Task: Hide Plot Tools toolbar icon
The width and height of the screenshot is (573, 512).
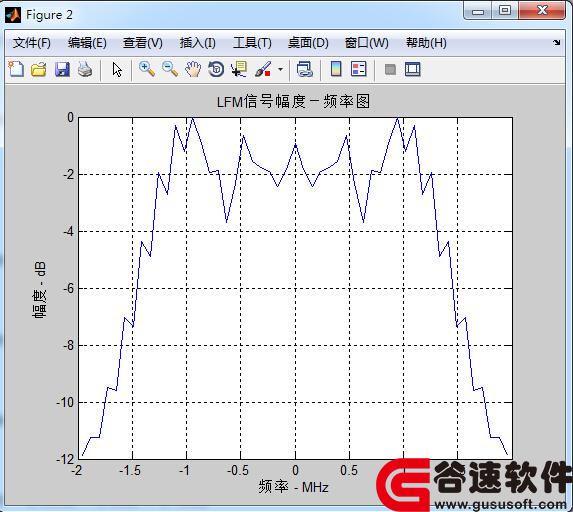Action: point(390,69)
